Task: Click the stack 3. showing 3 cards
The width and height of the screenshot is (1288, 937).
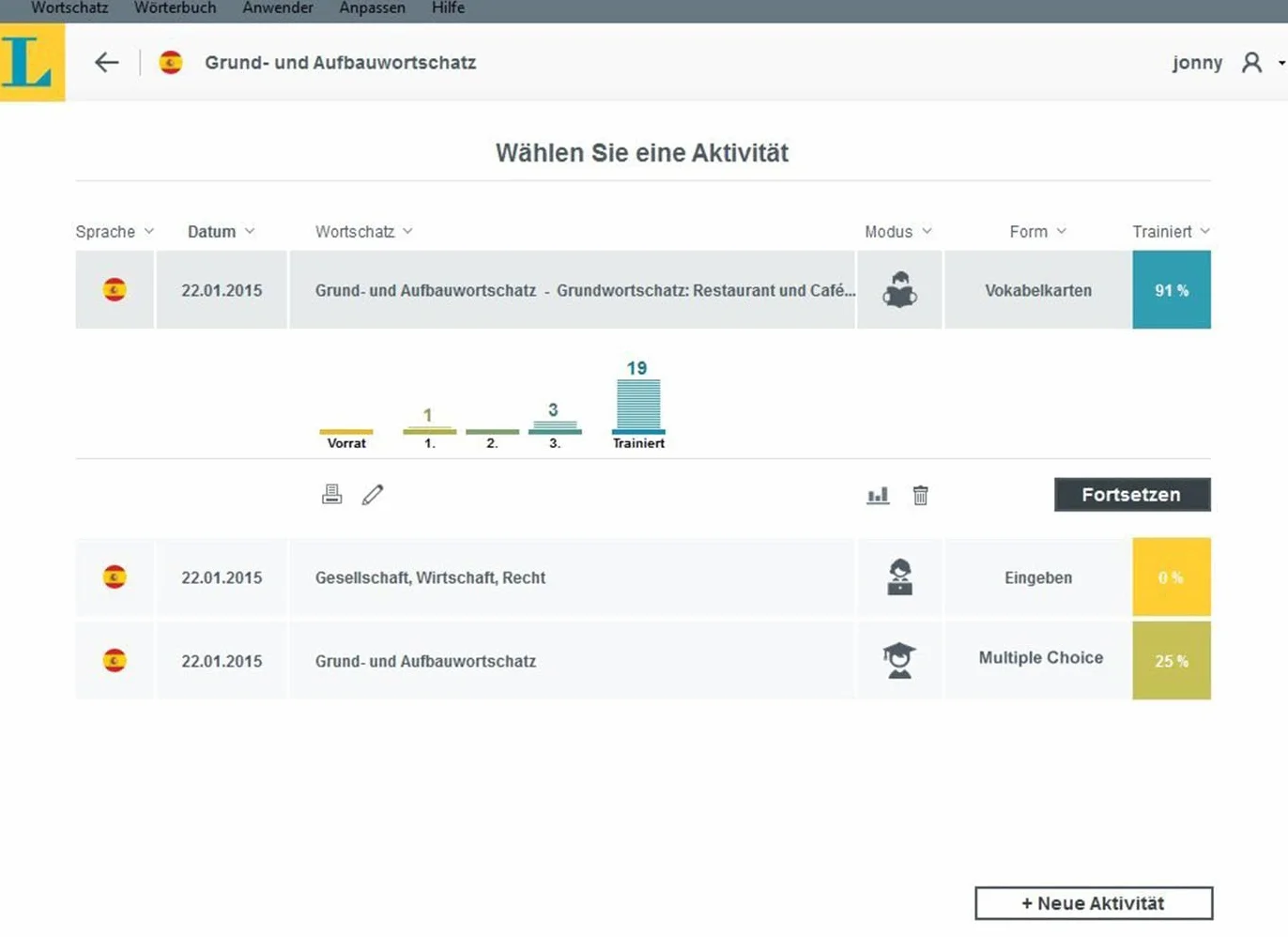Action: 555,426
